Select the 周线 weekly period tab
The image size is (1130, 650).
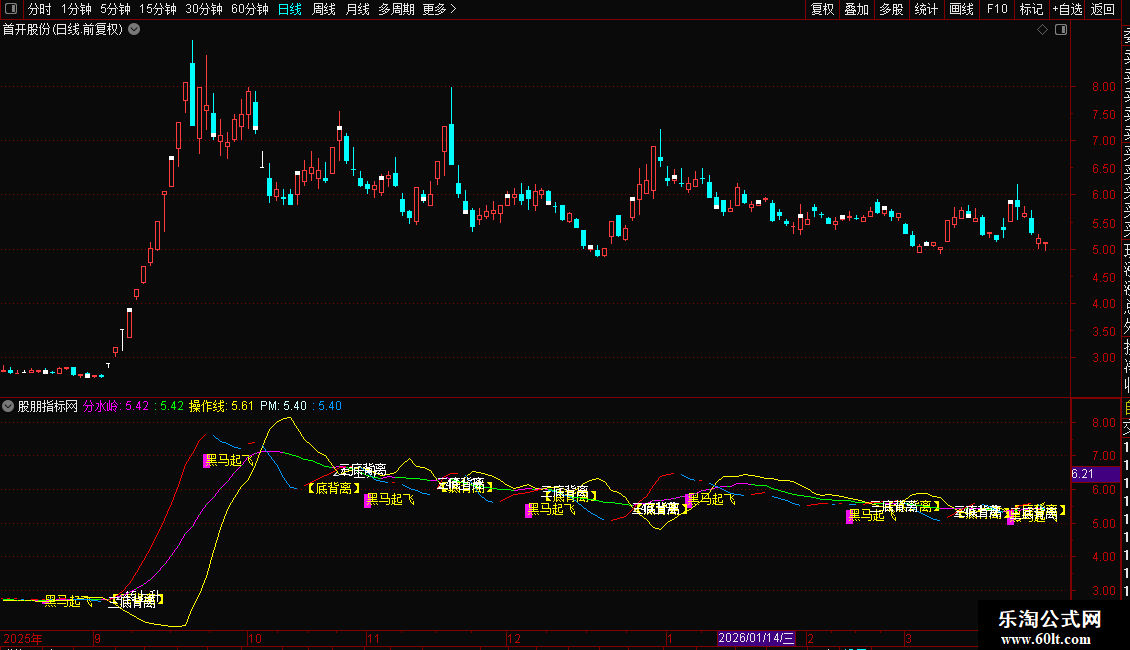324,9
